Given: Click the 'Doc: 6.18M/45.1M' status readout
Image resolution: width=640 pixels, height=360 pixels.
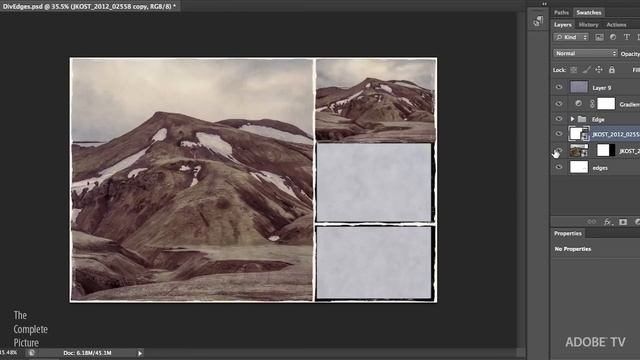Looking at the screenshot, I should (87, 353).
